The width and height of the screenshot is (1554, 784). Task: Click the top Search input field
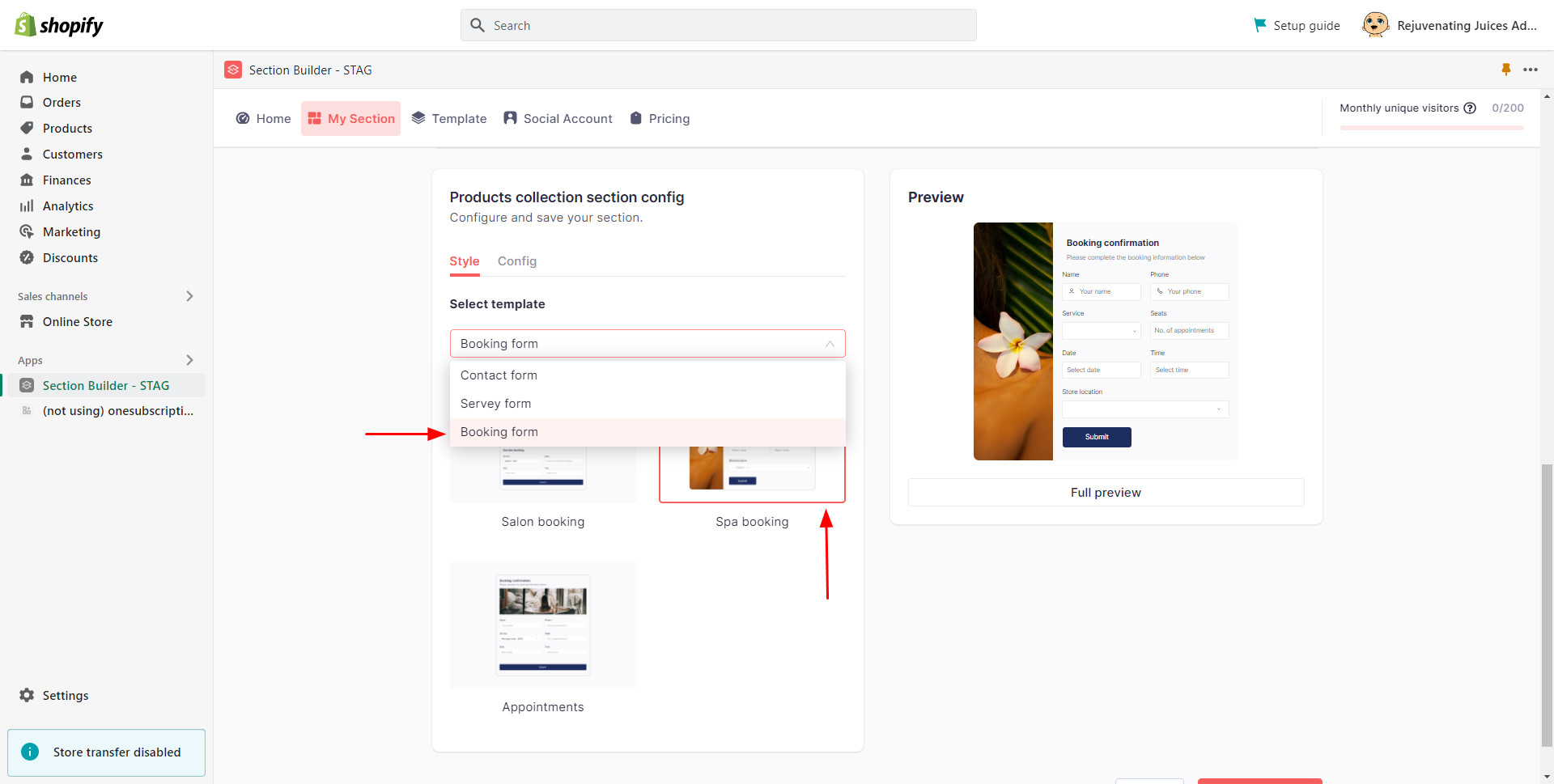click(719, 25)
